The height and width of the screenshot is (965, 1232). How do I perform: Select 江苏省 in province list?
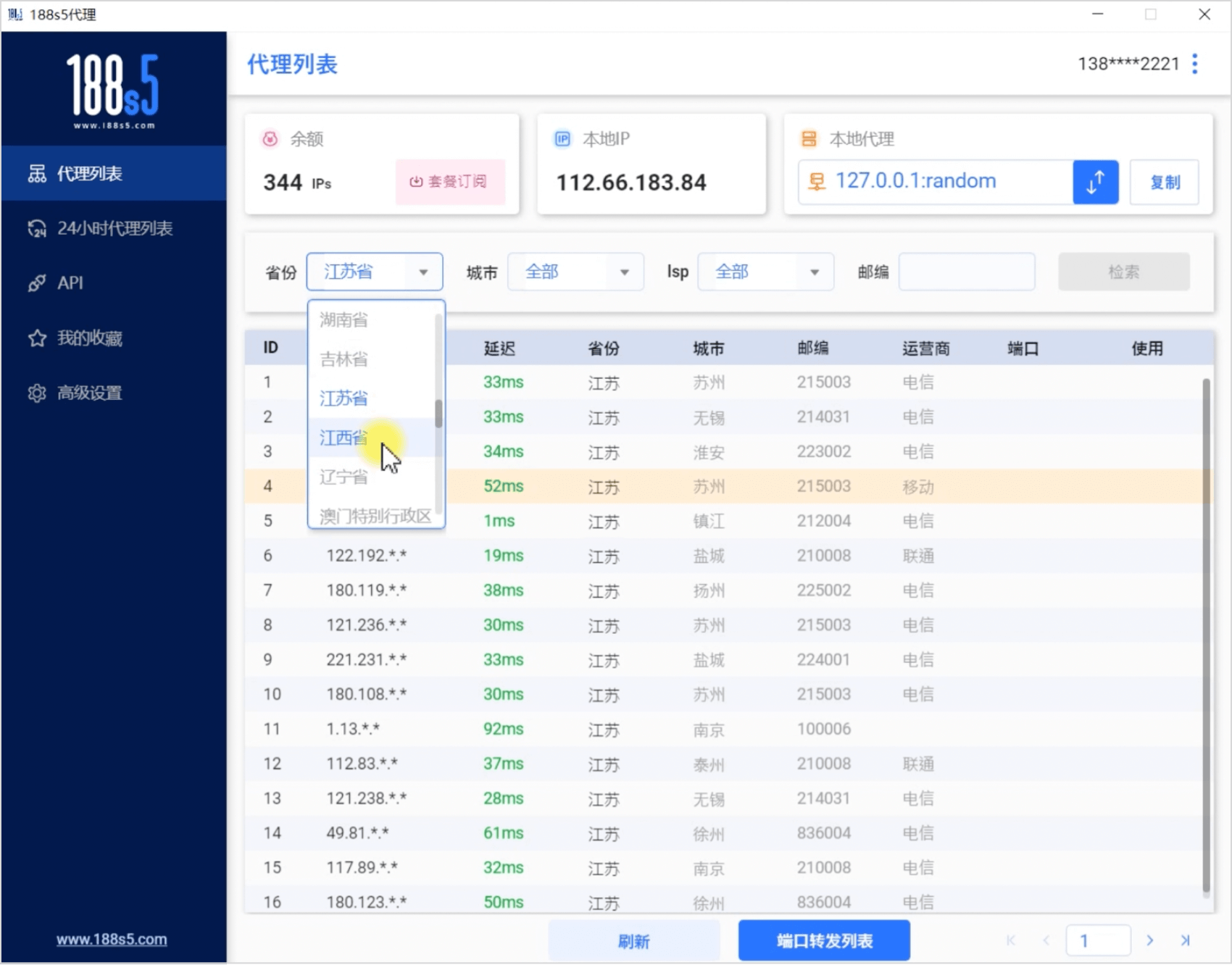click(372, 398)
